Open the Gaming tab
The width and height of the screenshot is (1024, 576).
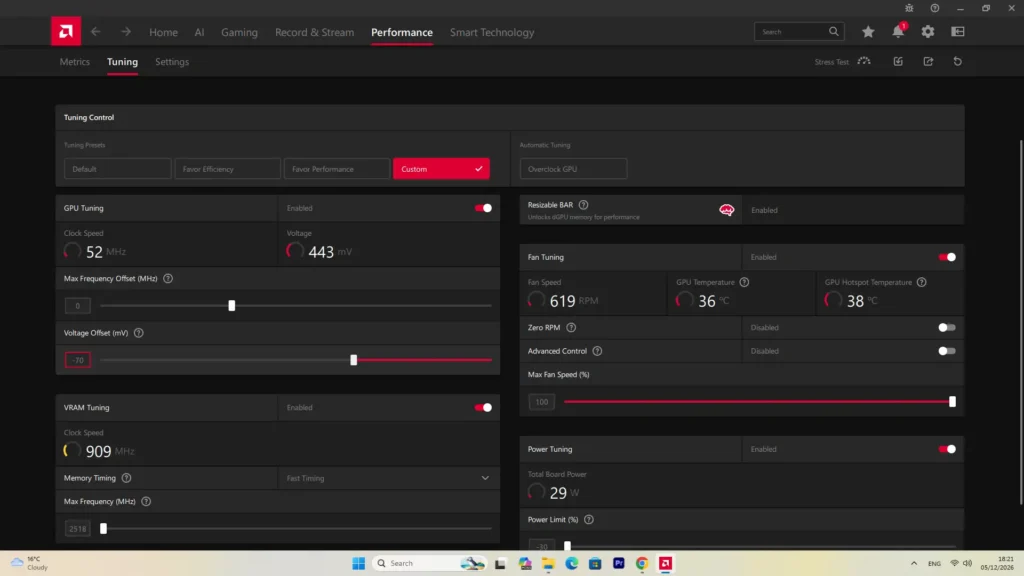click(239, 32)
